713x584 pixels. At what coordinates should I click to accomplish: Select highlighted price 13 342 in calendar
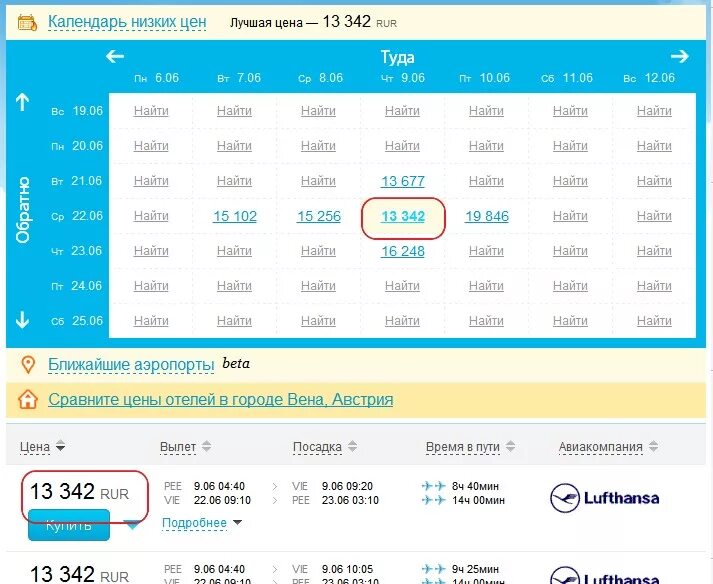402,216
